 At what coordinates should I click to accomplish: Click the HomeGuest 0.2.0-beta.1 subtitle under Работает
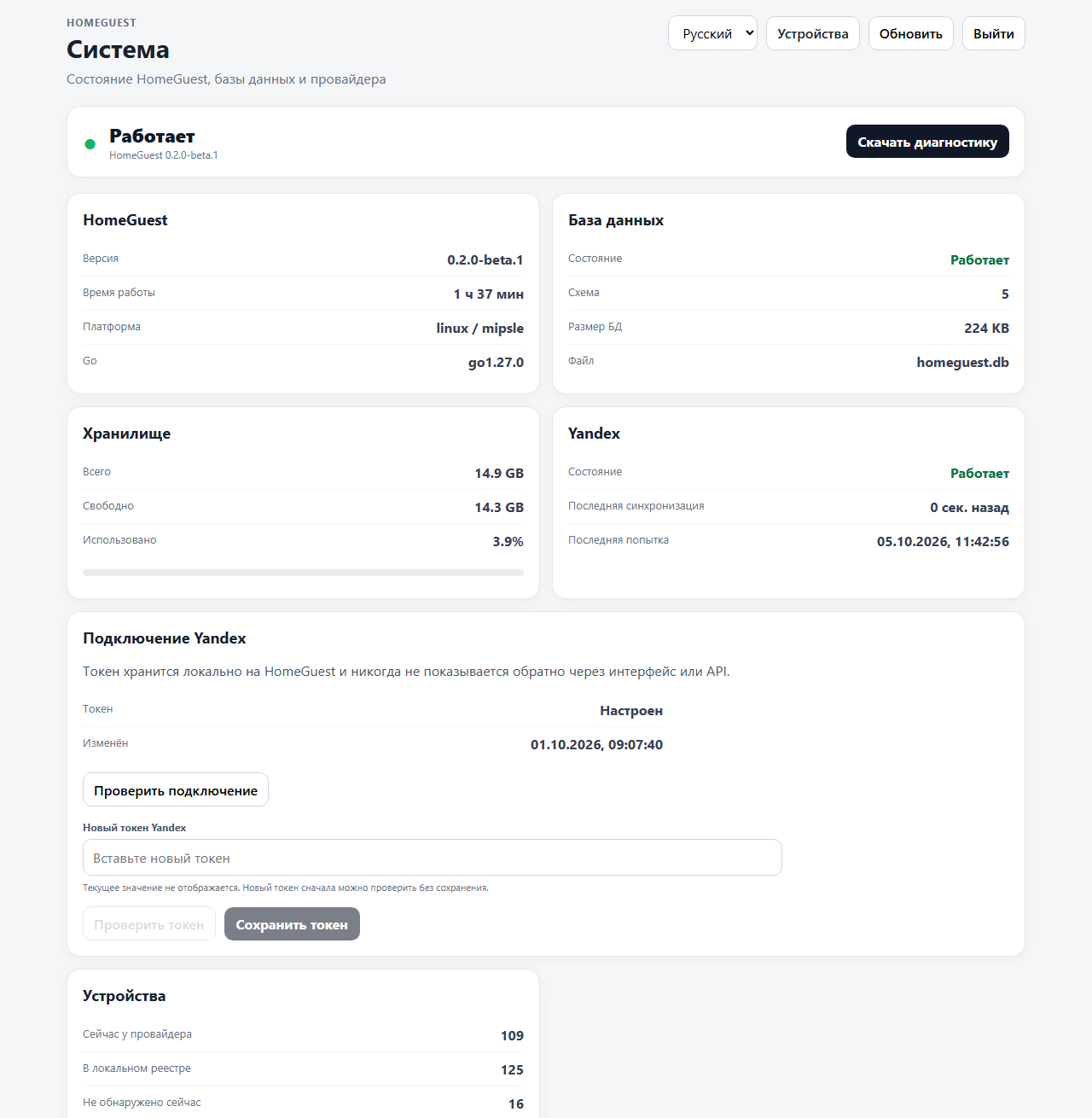tap(164, 155)
